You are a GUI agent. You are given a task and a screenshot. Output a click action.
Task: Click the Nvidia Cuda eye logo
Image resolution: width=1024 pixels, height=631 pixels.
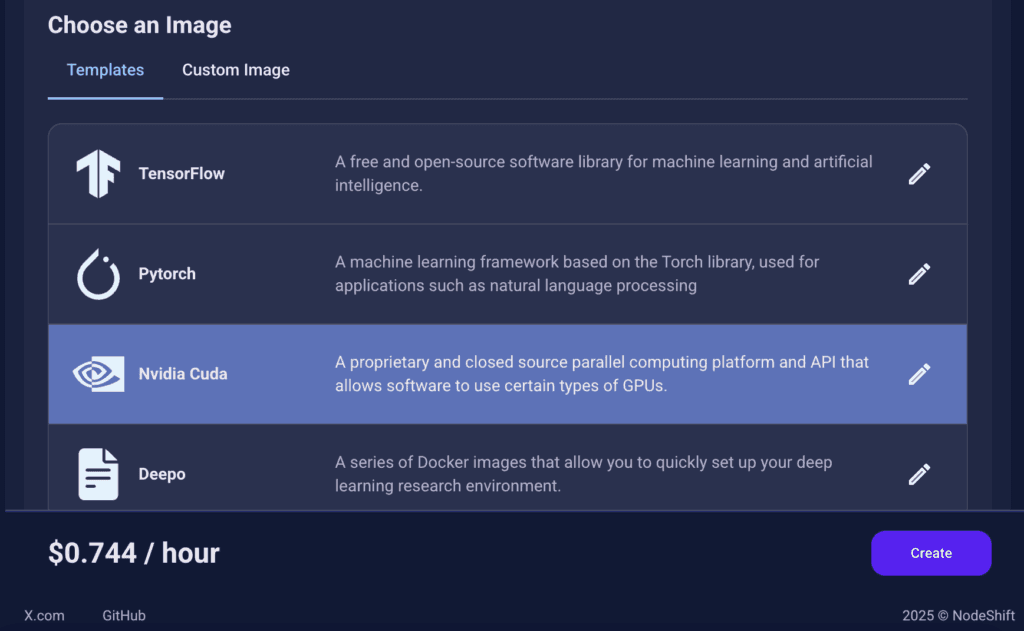99,374
